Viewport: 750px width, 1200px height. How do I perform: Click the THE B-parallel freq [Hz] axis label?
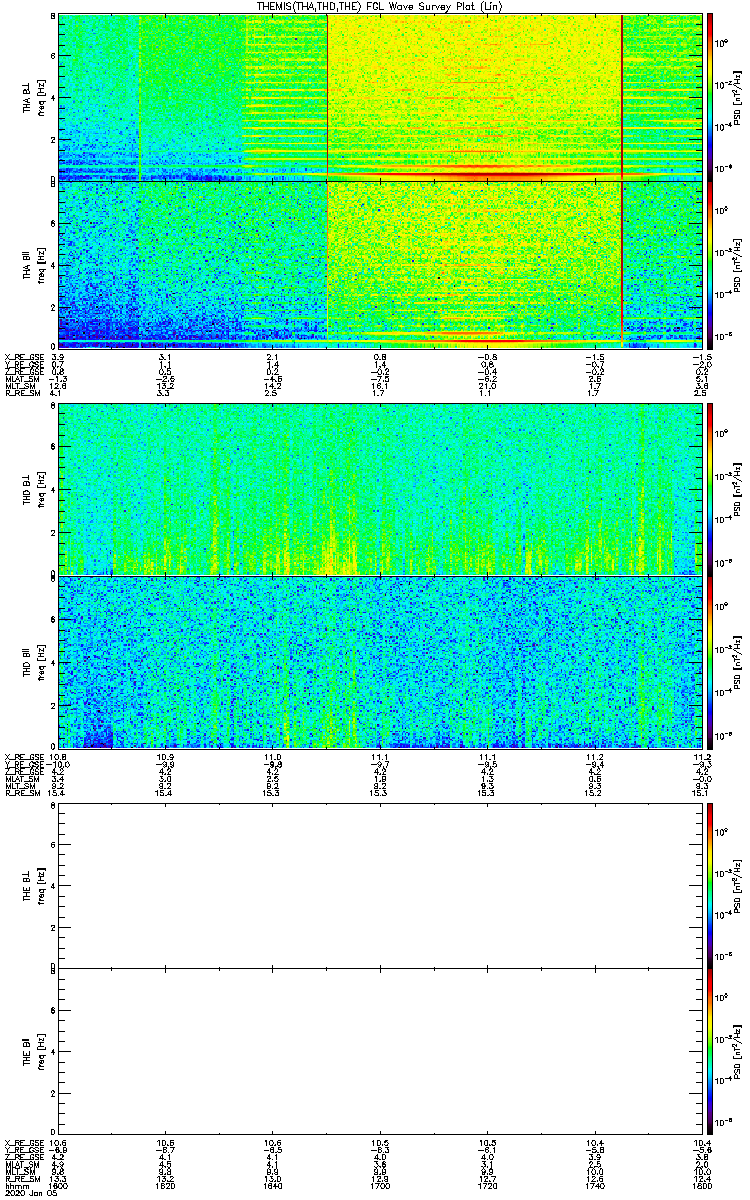pyautogui.click(x=41, y=1053)
